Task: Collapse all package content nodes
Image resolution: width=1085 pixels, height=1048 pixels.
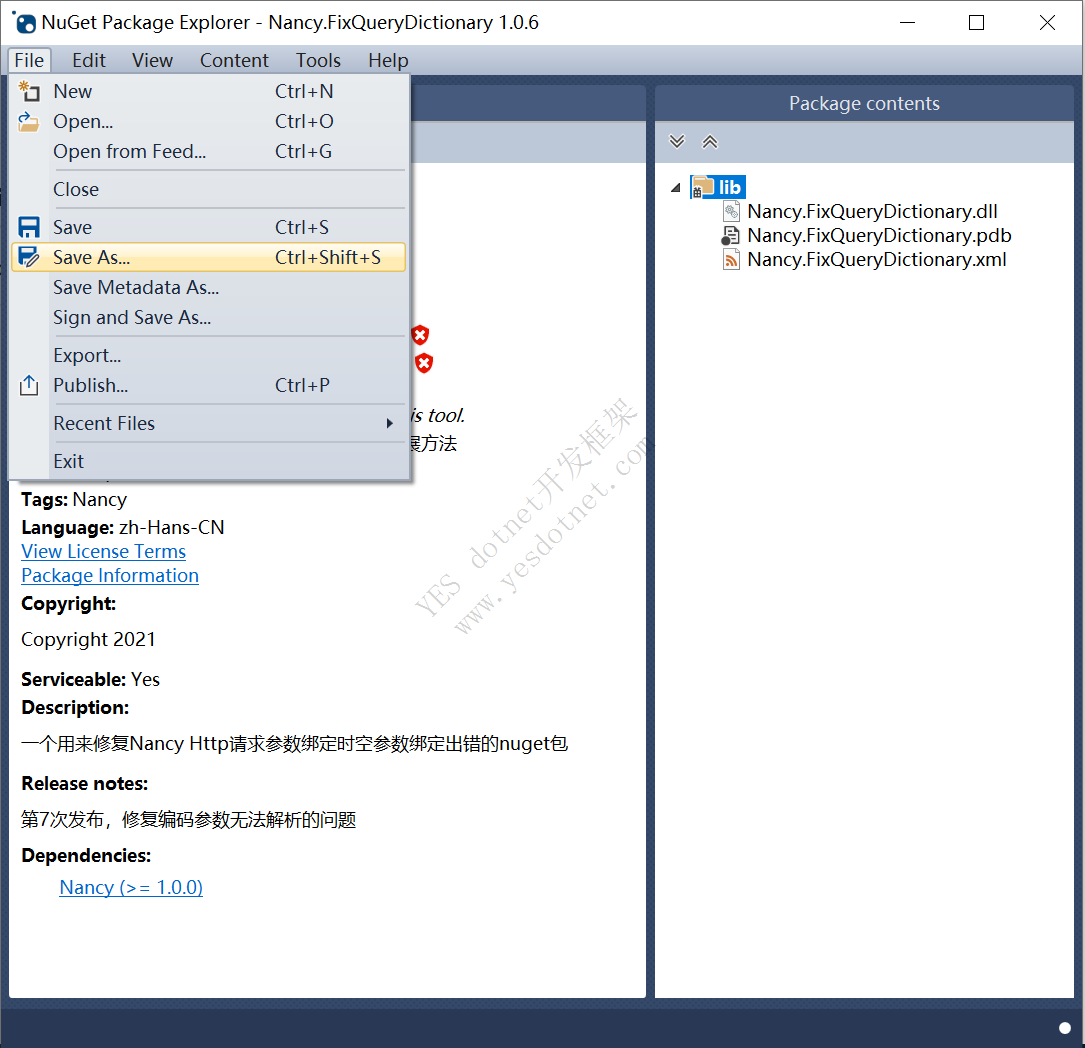Action: (710, 142)
